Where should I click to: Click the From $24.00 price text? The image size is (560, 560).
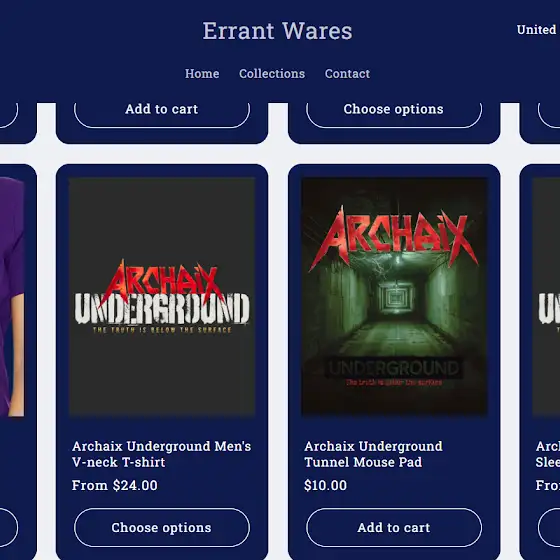(x=115, y=485)
